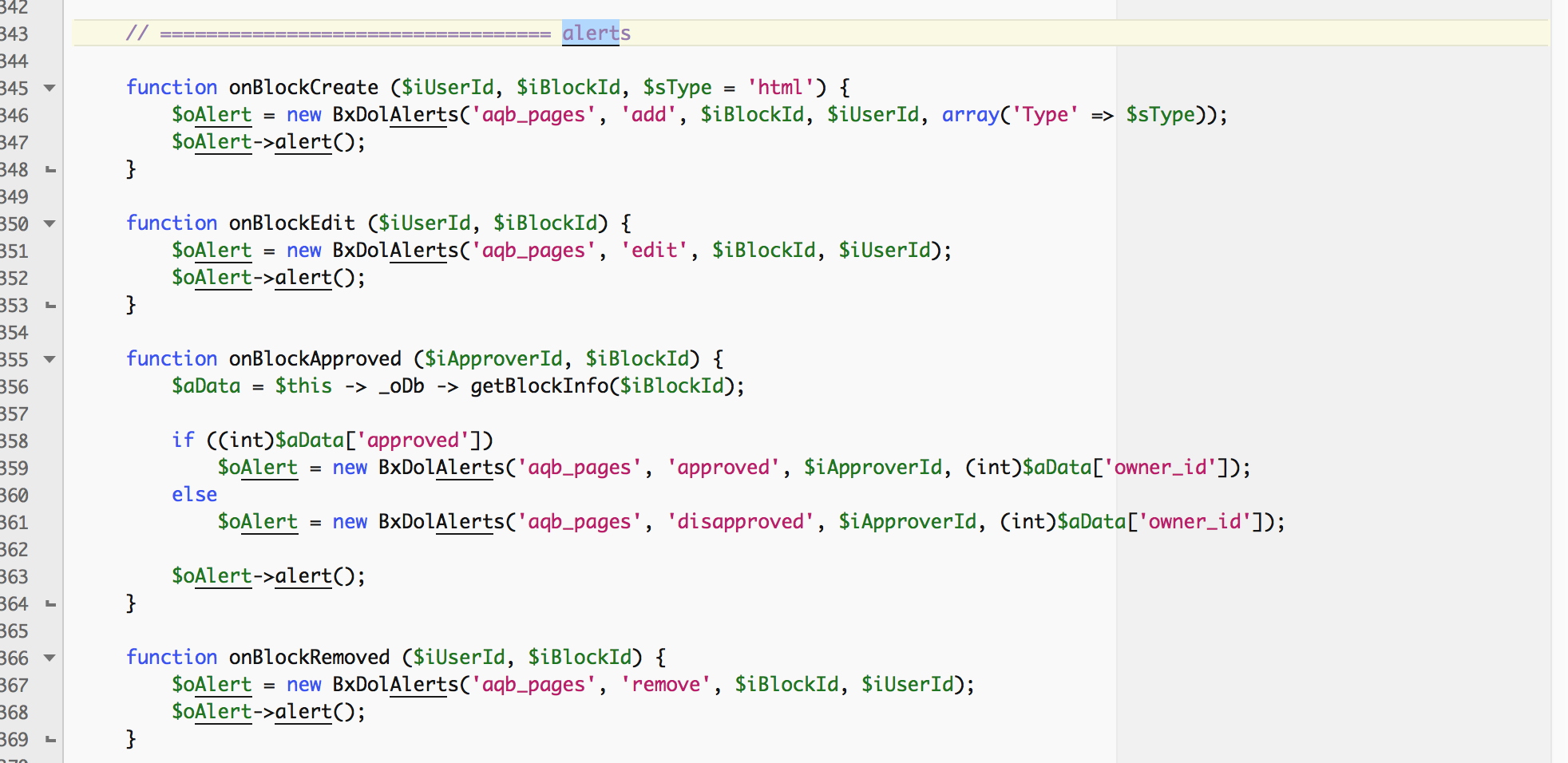Click fold end marker of onBlockApproved
This screenshot has height=763, width=1568.
pyautogui.click(x=50, y=603)
